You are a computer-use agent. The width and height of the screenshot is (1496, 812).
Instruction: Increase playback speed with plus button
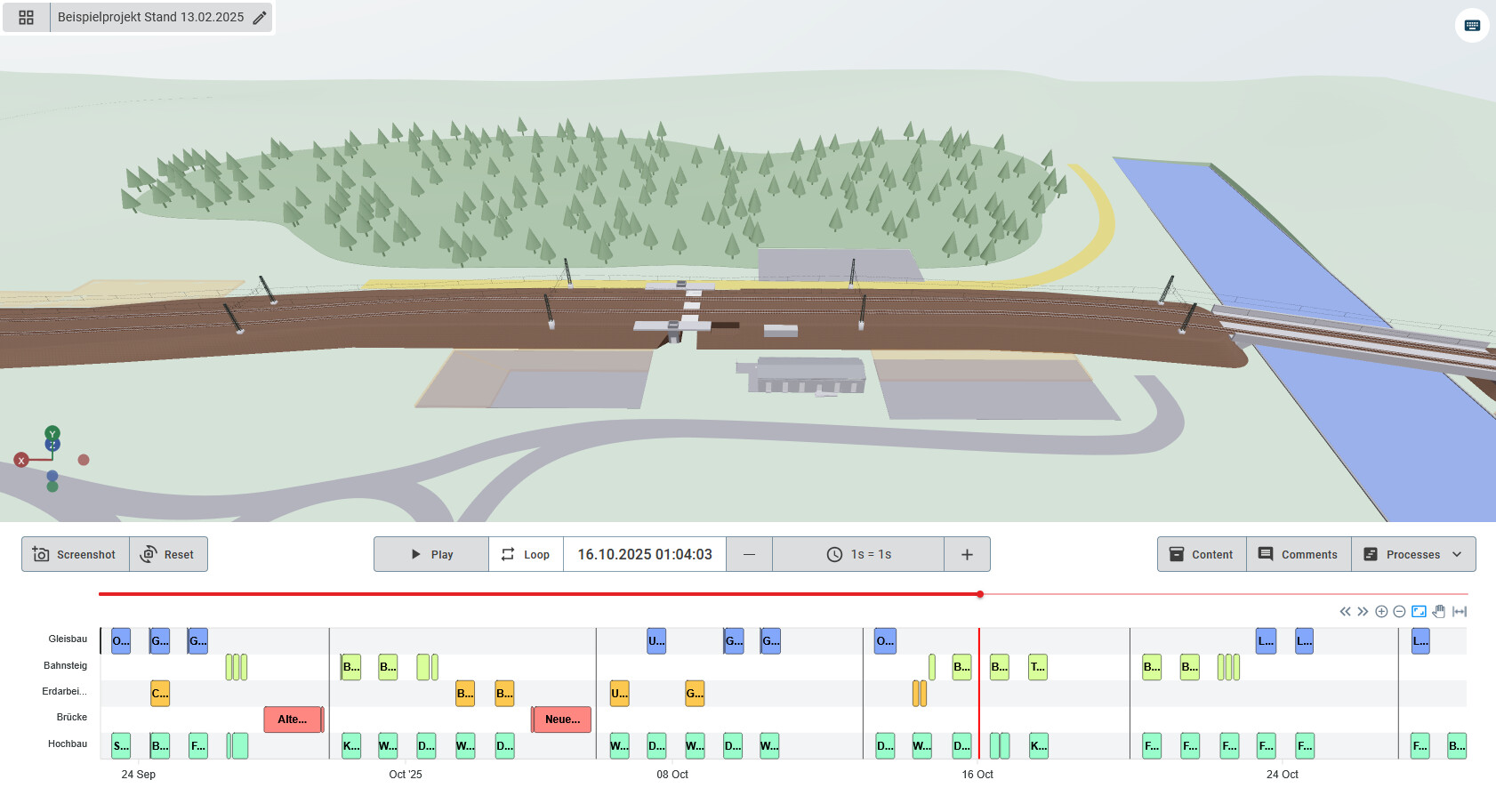click(967, 554)
